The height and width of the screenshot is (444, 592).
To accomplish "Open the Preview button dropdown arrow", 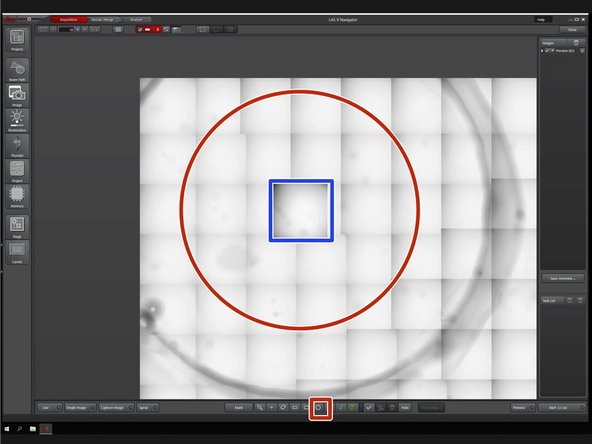I will [x=532, y=408].
